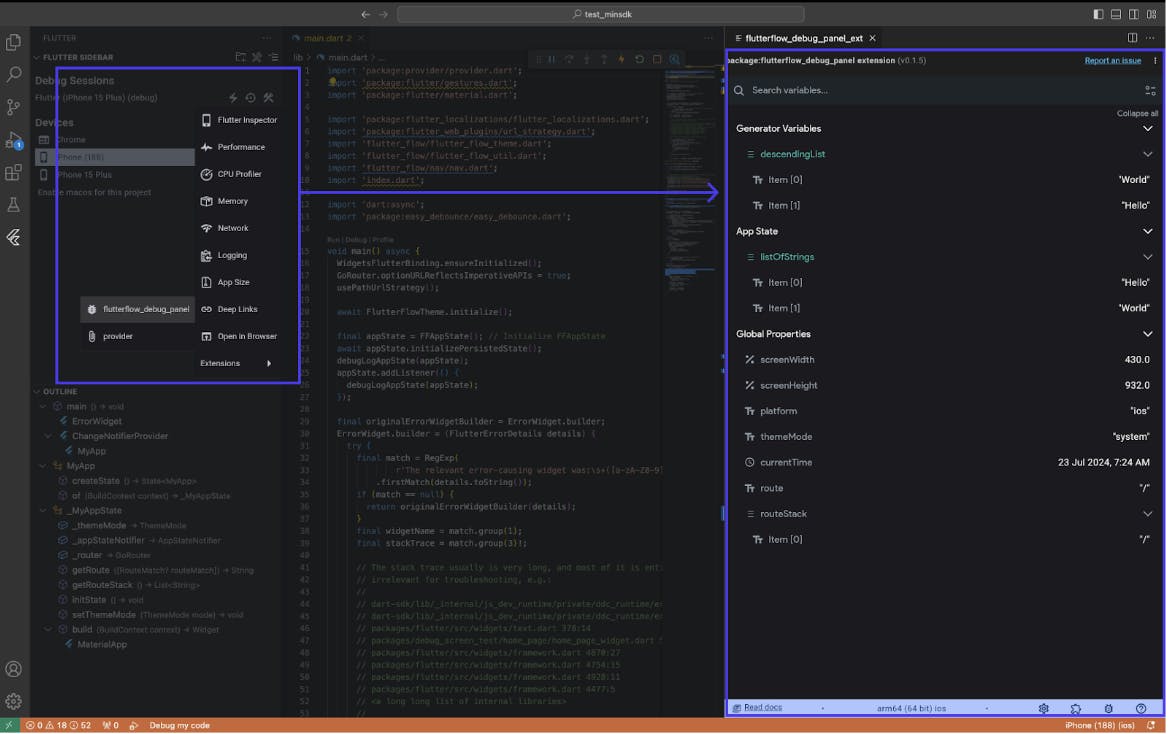The image size is (1170, 734).
Task: Select Flutter Inspector from the menu
Action: pyautogui.click(x=246, y=120)
